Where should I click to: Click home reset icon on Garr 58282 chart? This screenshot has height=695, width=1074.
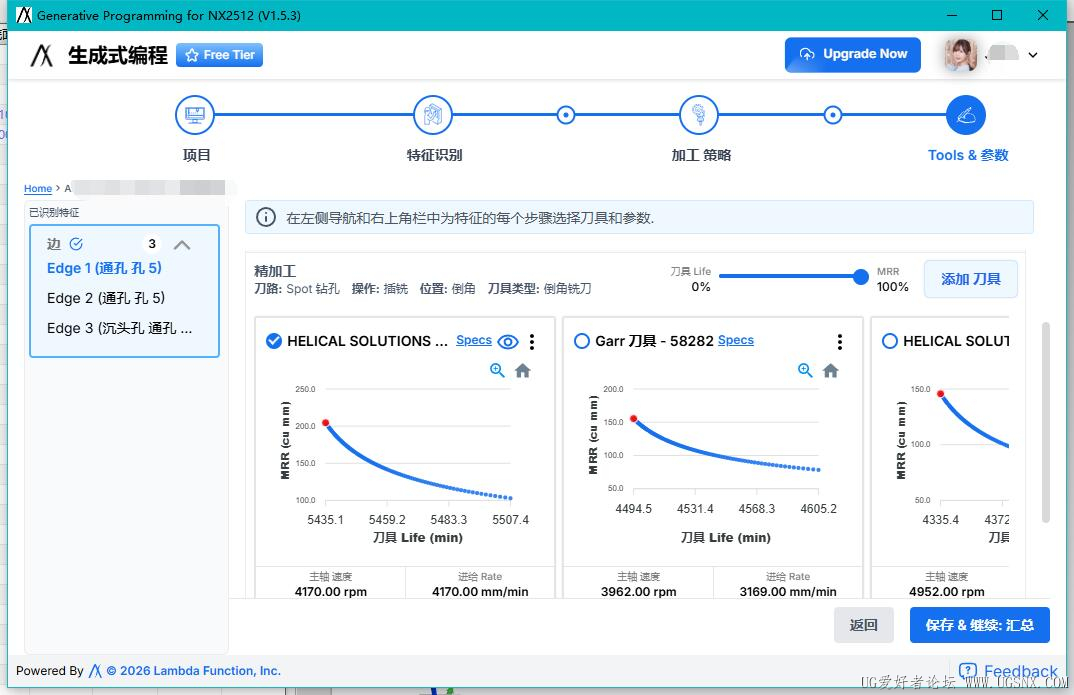click(x=831, y=370)
